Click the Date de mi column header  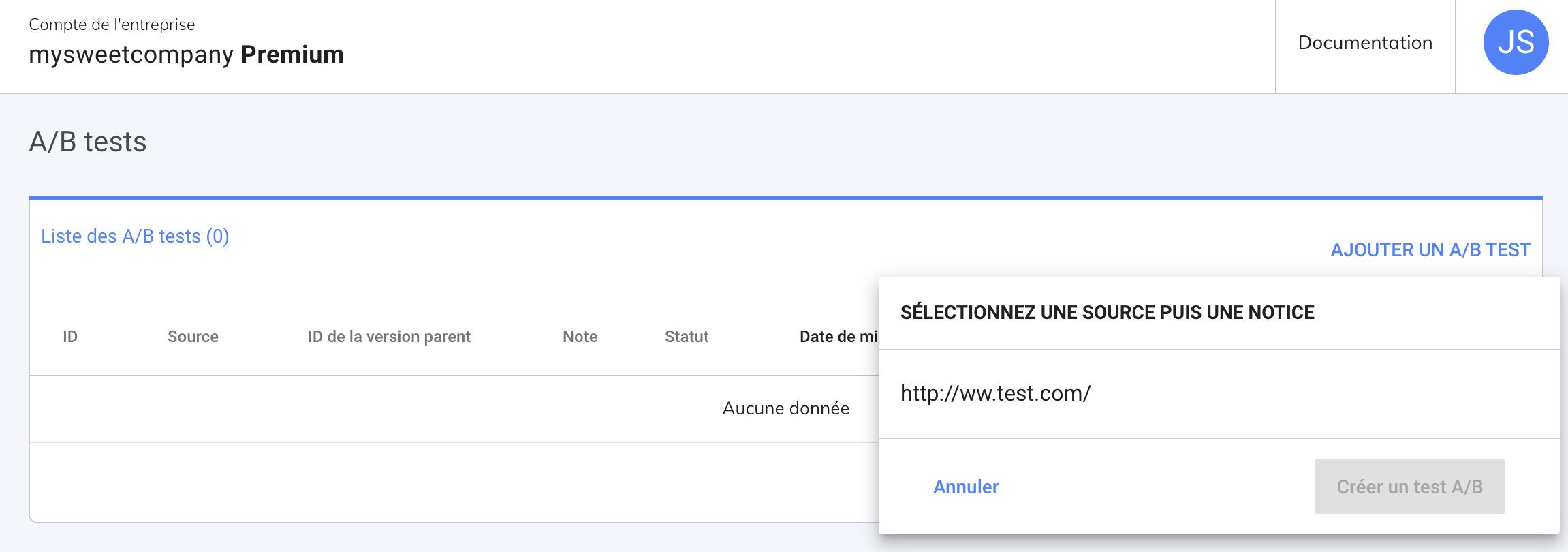tap(838, 337)
